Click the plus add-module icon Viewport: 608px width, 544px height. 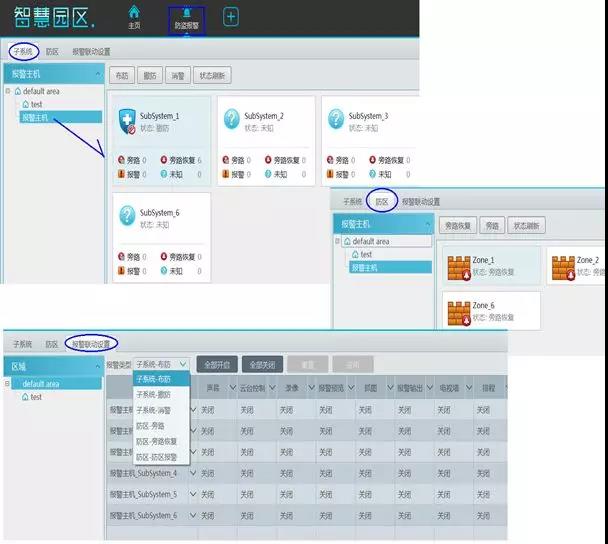coord(231,17)
